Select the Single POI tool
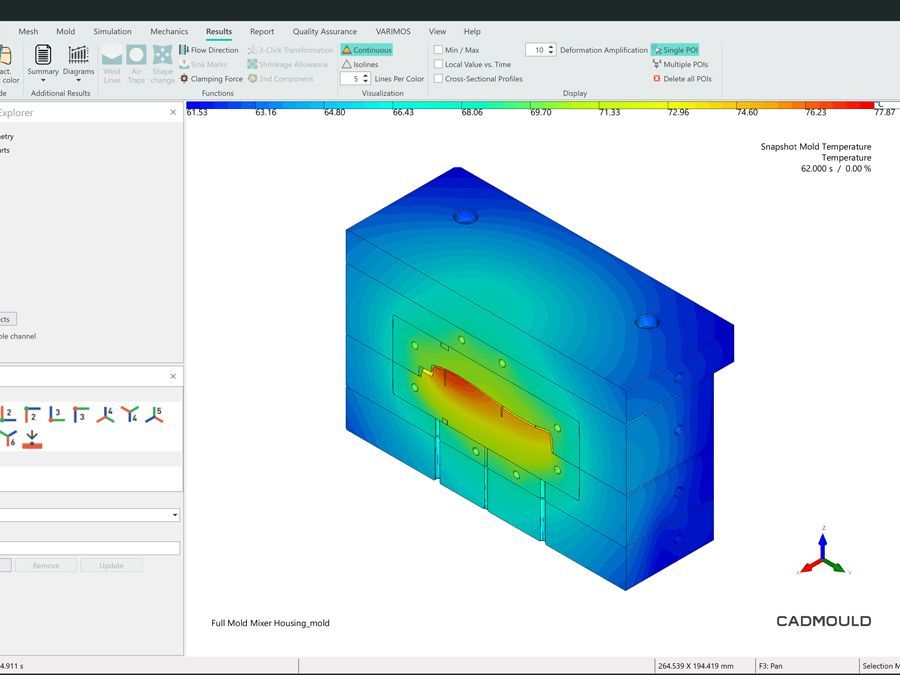Screen dimensions: 900x675 [x=675, y=50]
